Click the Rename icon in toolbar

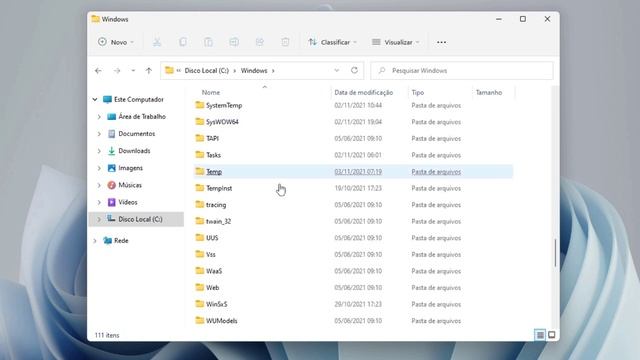[234, 42]
